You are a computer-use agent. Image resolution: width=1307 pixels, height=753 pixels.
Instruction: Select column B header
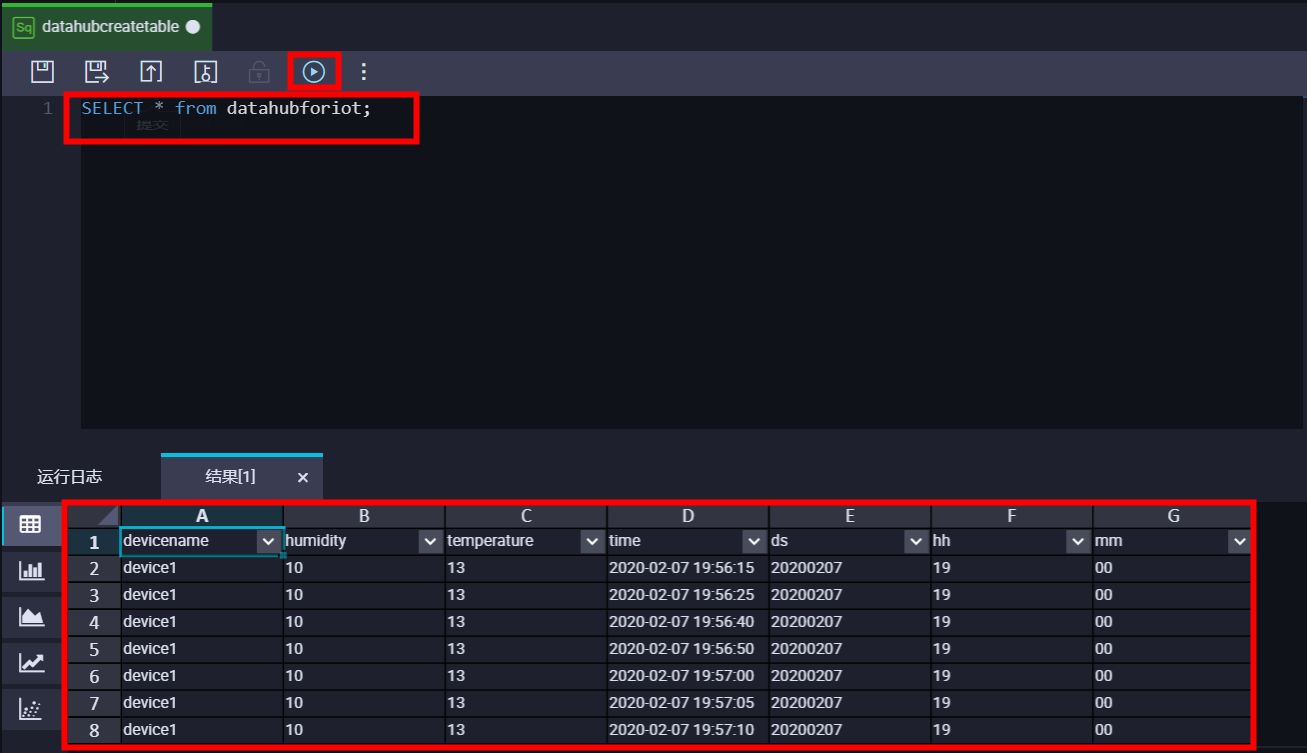(x=364, y=516)
